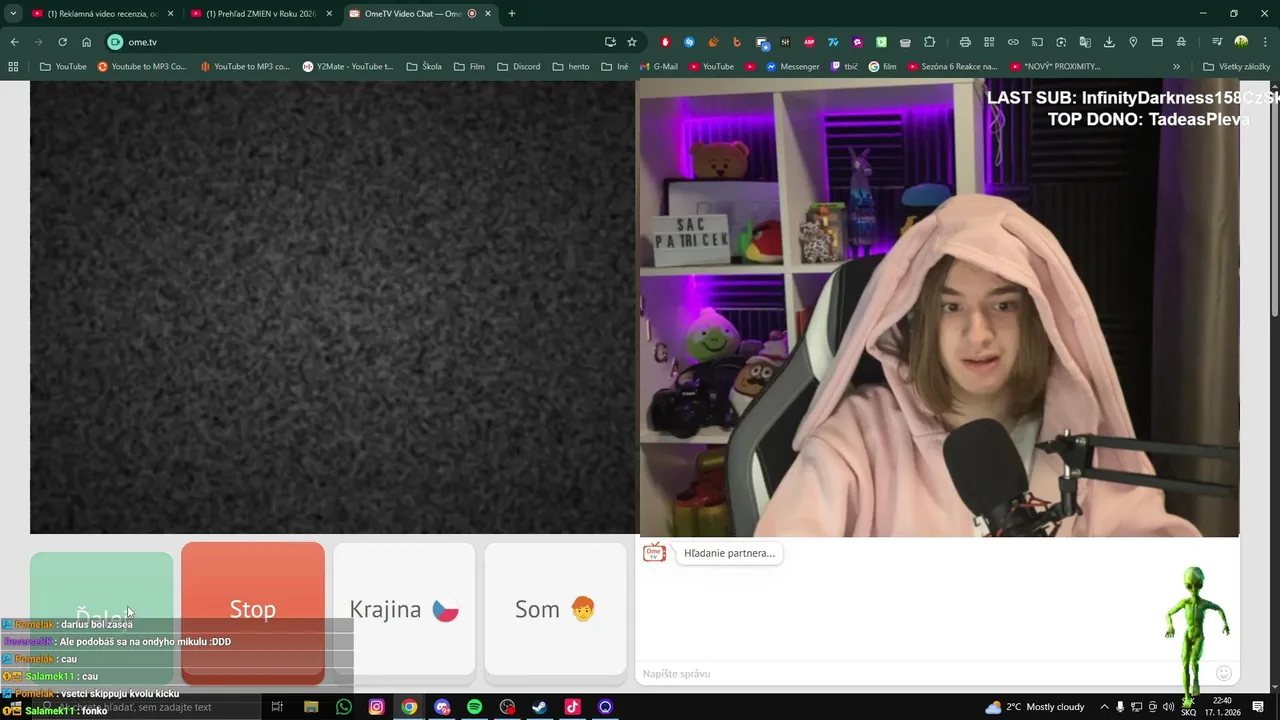The width and height of the screenshot is (1280, 720).
Task: Open the emoji picker in chat
Action: click(1224, 673)
